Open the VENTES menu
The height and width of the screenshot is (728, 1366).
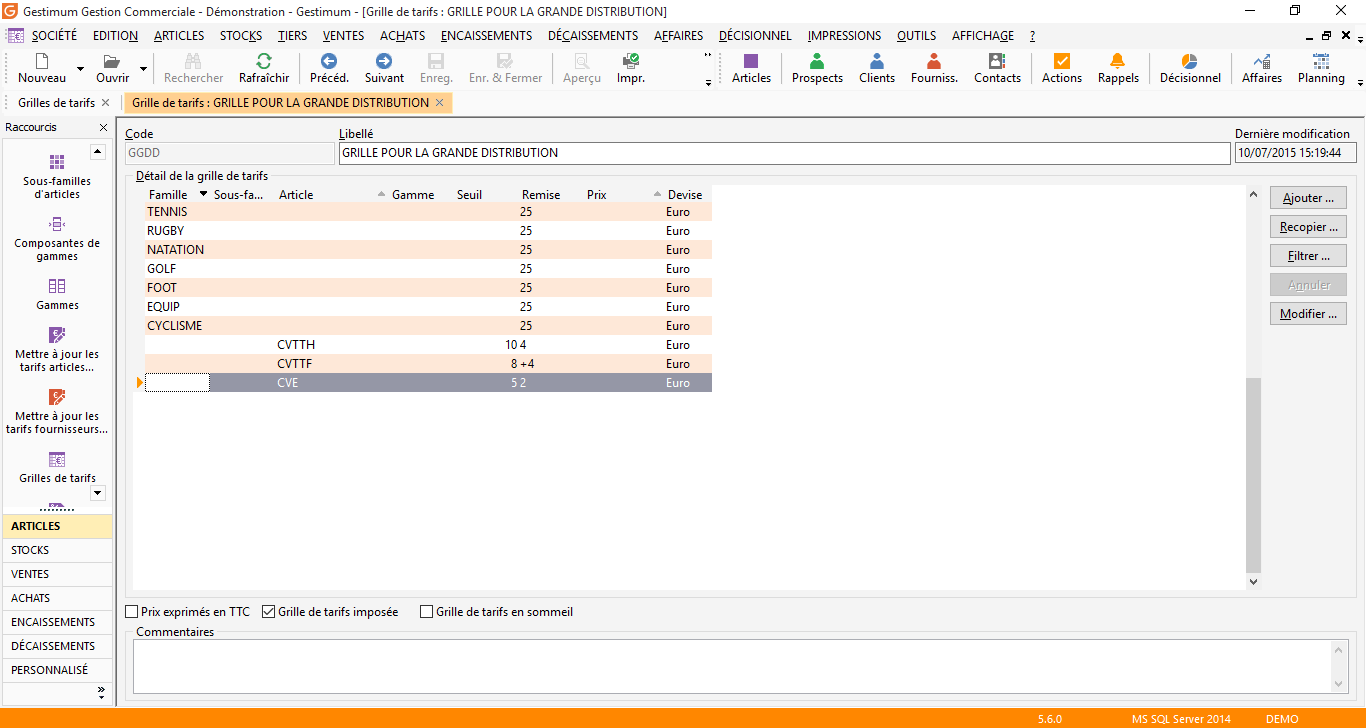coord(343,36)
